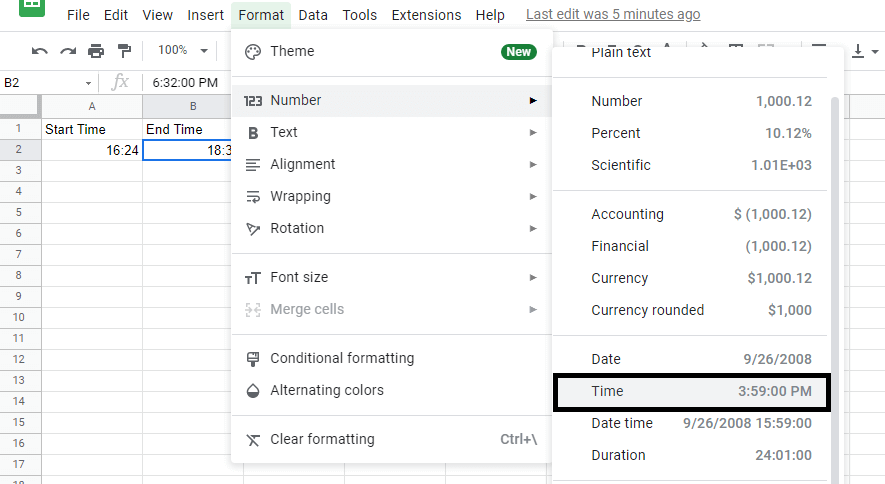Click the Undo arrow icon
The height and width of the screenshot is (484, 885).
pyautogui.click(x=40, y=51)
